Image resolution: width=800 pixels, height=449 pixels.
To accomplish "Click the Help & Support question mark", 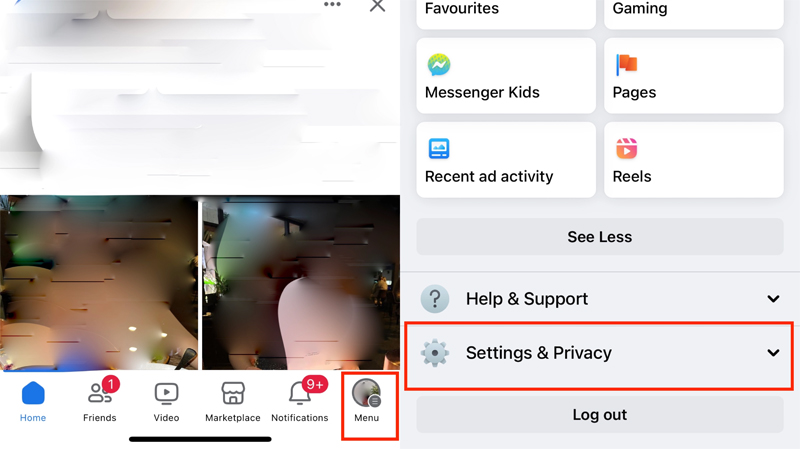I will point(435,298).
